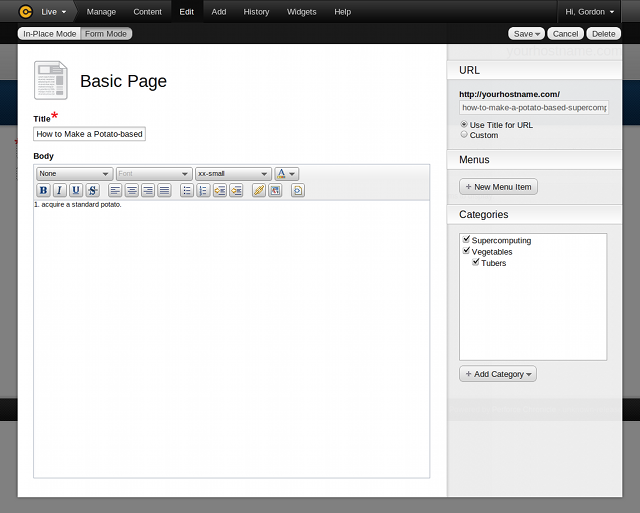Click into the Title input field

[x=89, y=134]
